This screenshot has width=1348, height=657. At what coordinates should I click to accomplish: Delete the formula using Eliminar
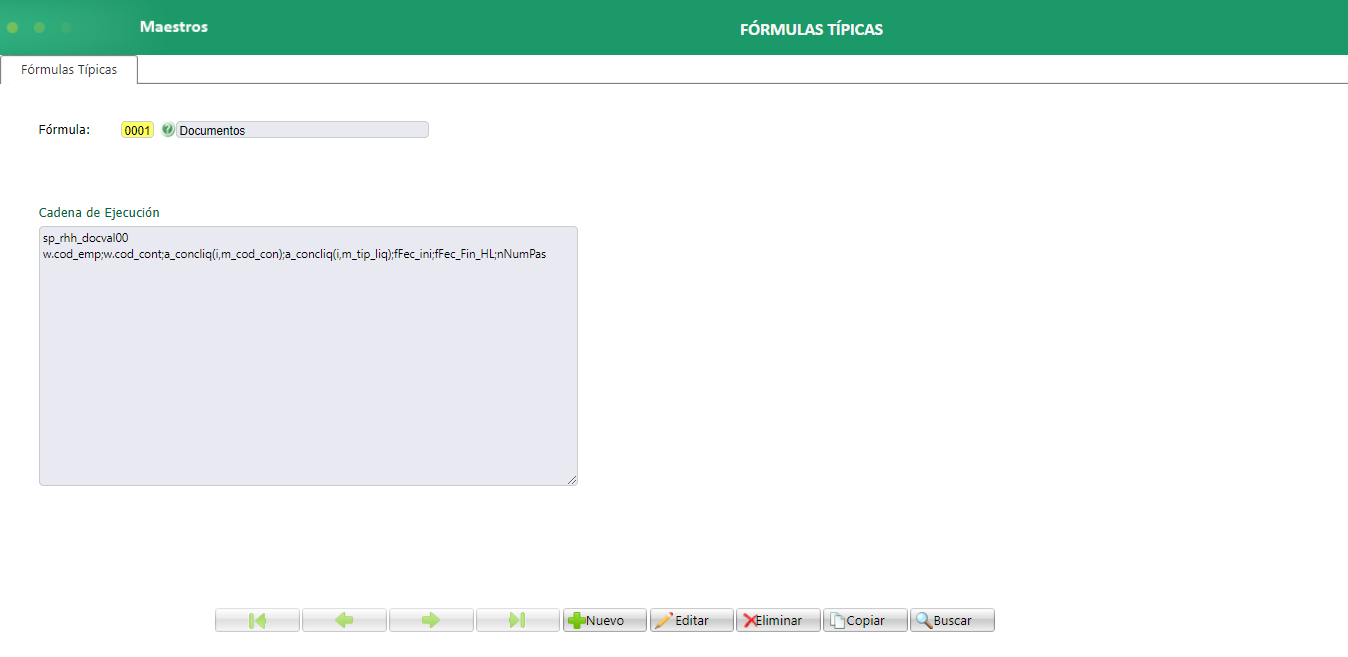click(x=778, y=620)
